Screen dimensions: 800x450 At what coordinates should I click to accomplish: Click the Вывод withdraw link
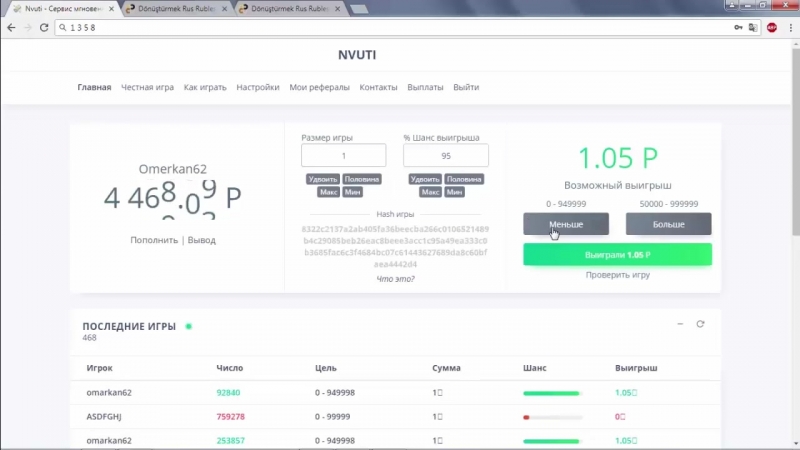point(202,240)
